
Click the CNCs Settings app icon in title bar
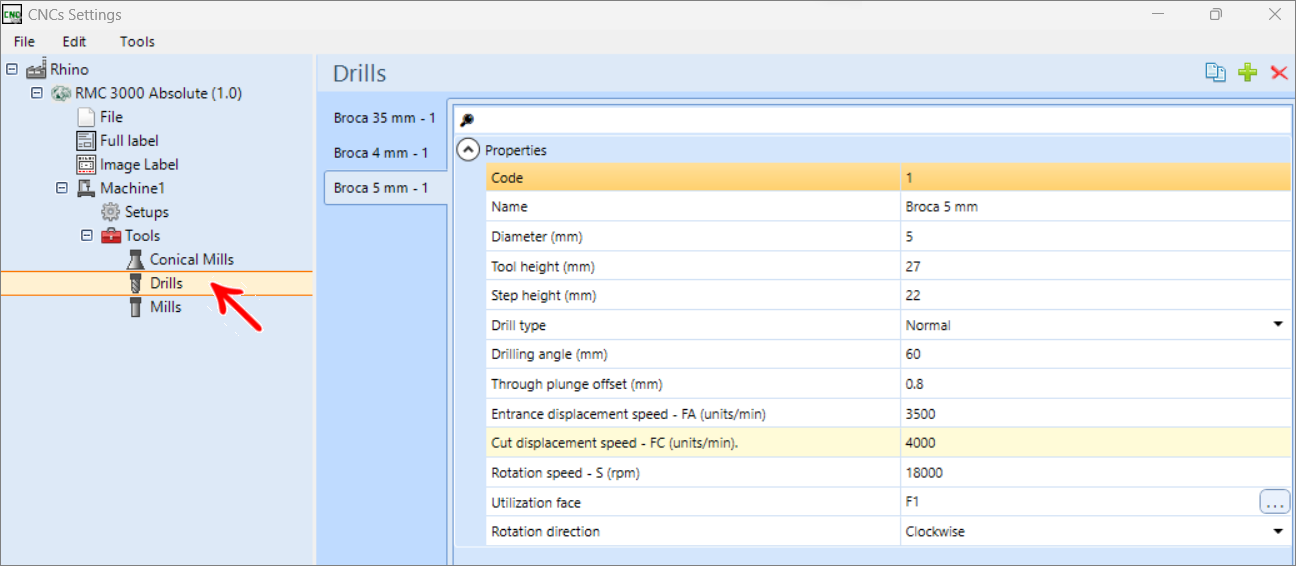pos(11,14)
